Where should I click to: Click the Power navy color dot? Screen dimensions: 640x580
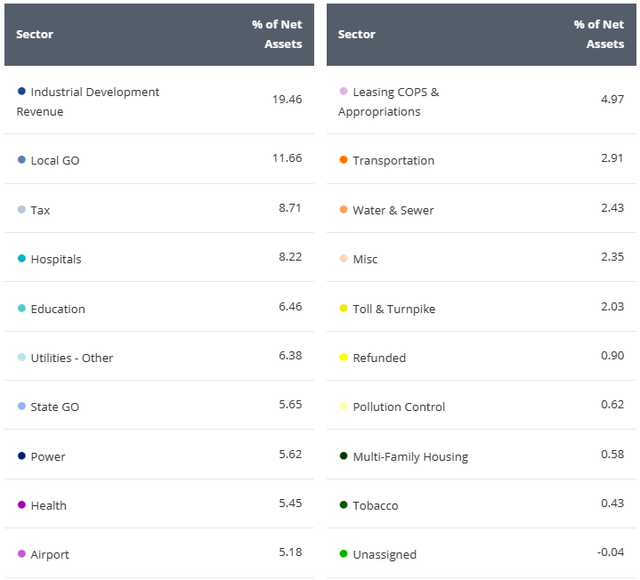[22, 456]
